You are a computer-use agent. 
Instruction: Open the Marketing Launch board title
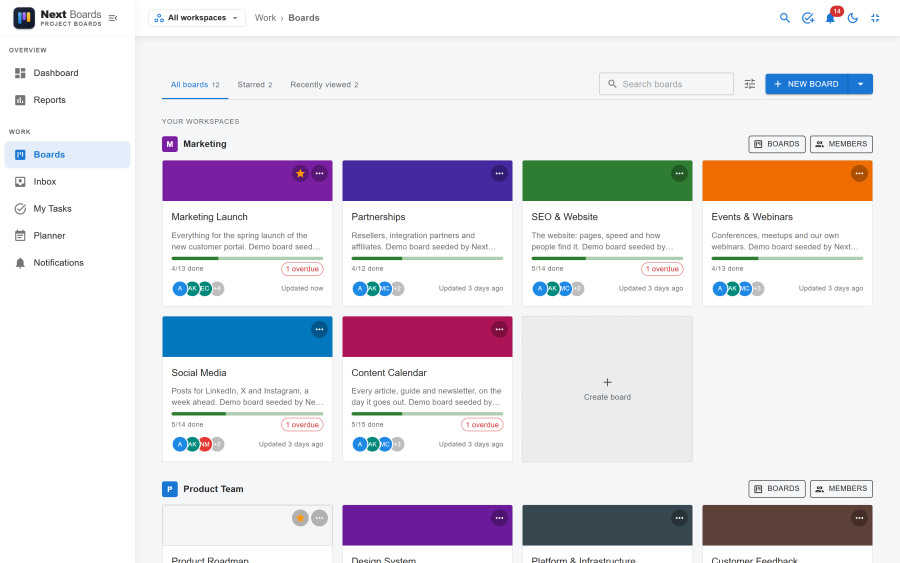pyautogui.click(x=210, y=217)
